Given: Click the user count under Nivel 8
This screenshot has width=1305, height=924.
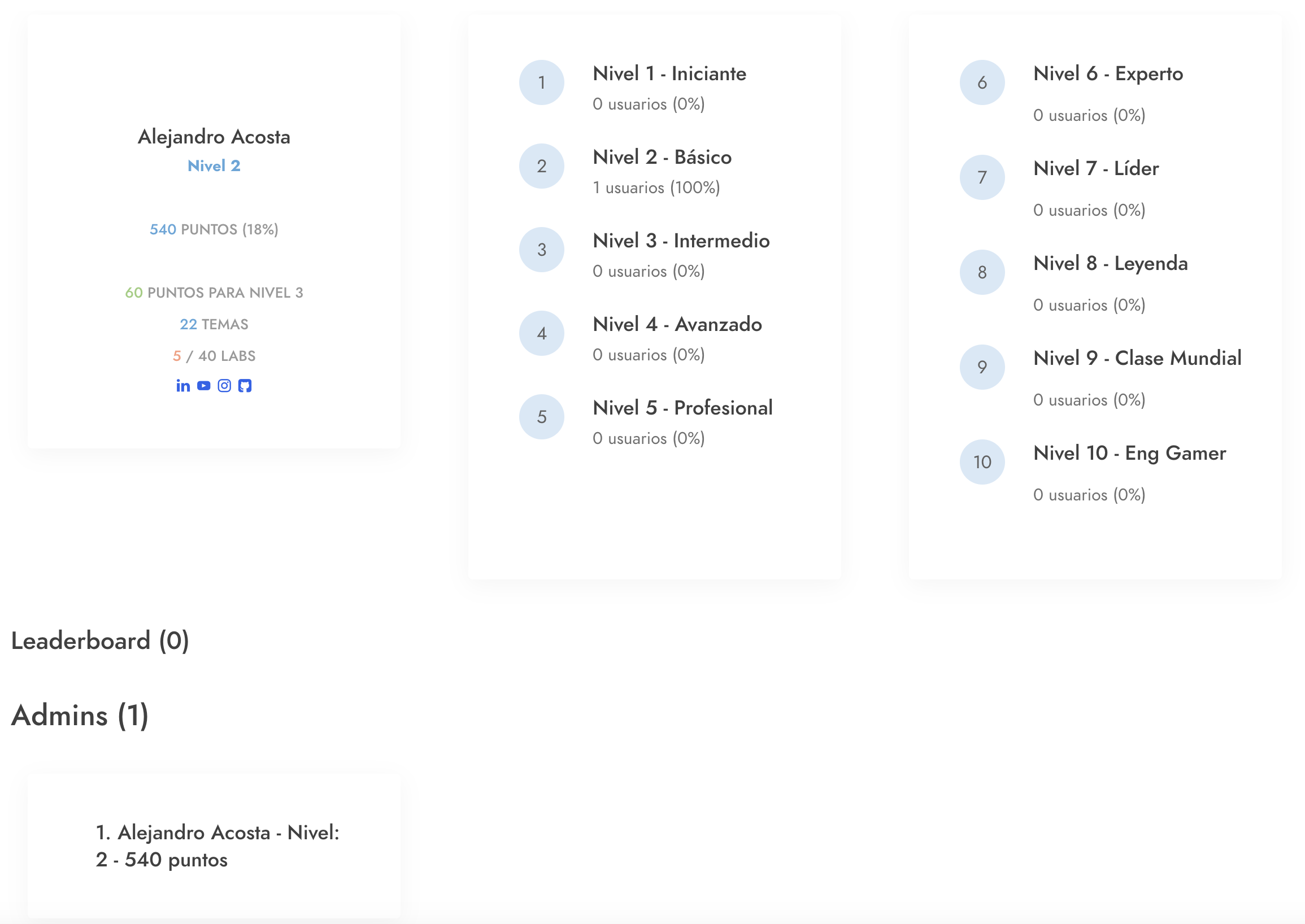Looking at the screenshot, I should (1089, 306).
